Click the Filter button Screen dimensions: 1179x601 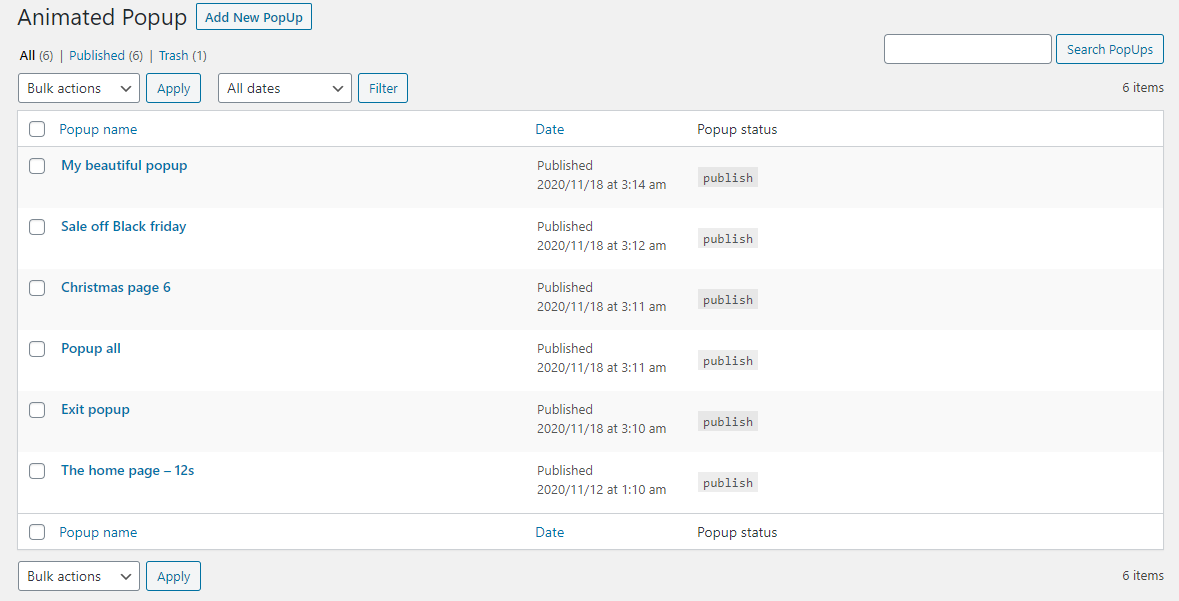(x=383, y=88)
